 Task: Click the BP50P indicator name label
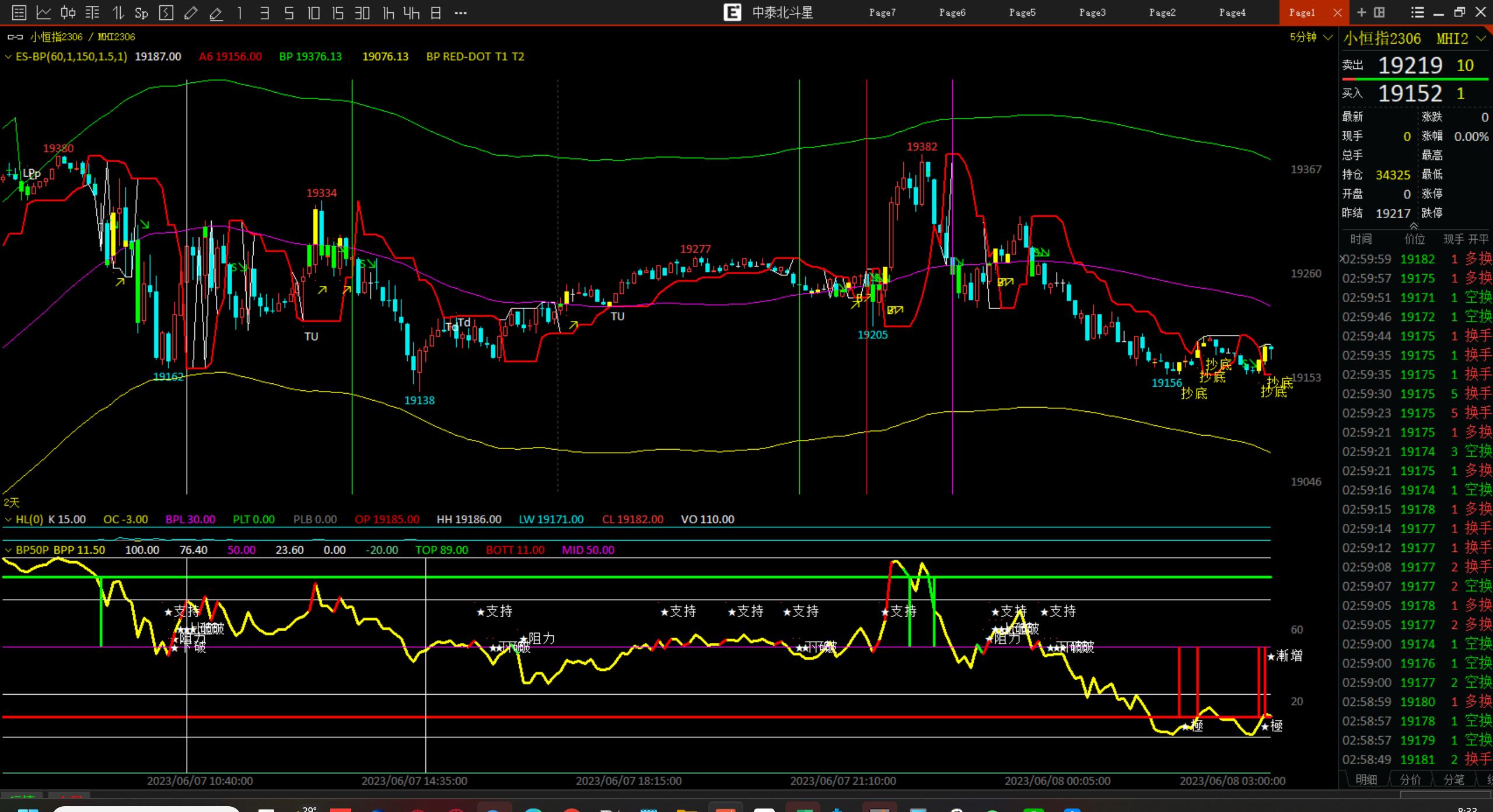(x=32, y=549)
